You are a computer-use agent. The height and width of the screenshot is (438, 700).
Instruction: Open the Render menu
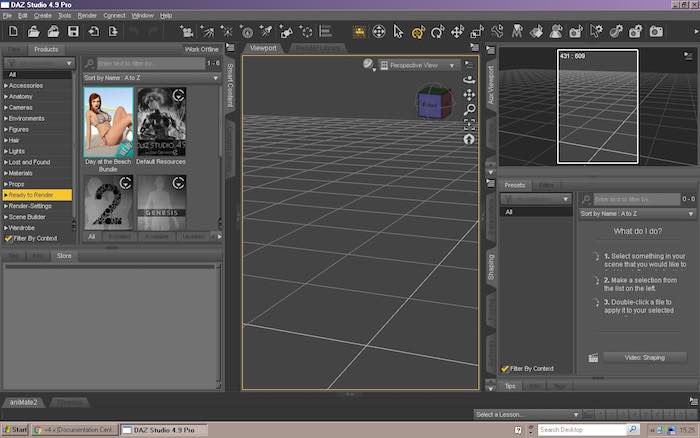point(87,16)
